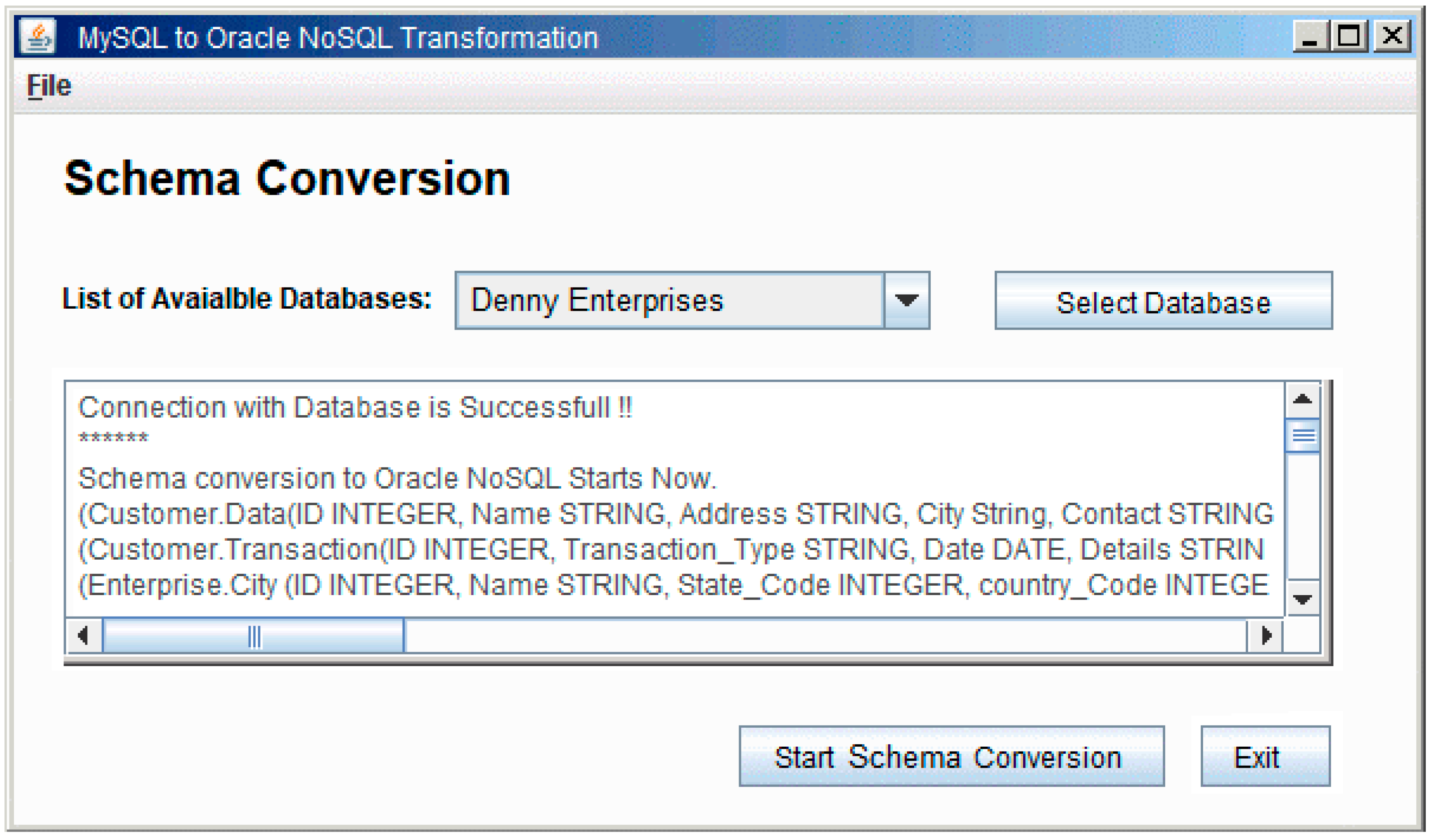The height and width of the screenshot is (840, 1432).
Task: Click the vertical scrollbar thumb of log
Action: pyautogui.click(x=1302, y=436)
